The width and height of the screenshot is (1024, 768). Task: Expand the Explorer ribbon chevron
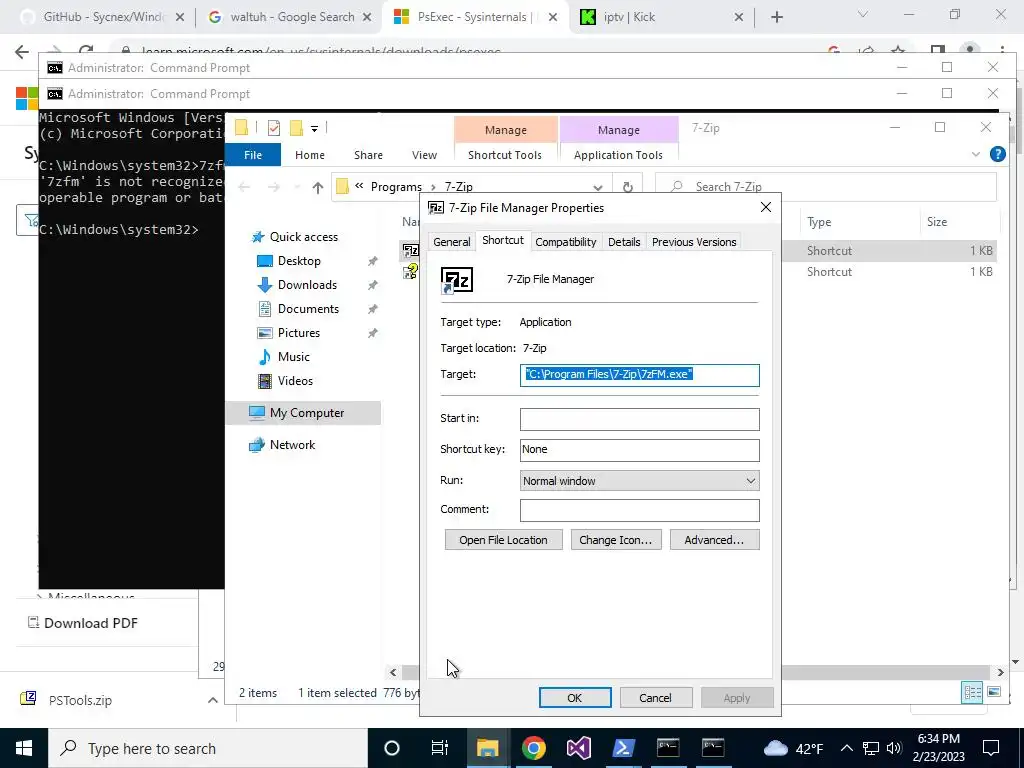coord(976,154)
